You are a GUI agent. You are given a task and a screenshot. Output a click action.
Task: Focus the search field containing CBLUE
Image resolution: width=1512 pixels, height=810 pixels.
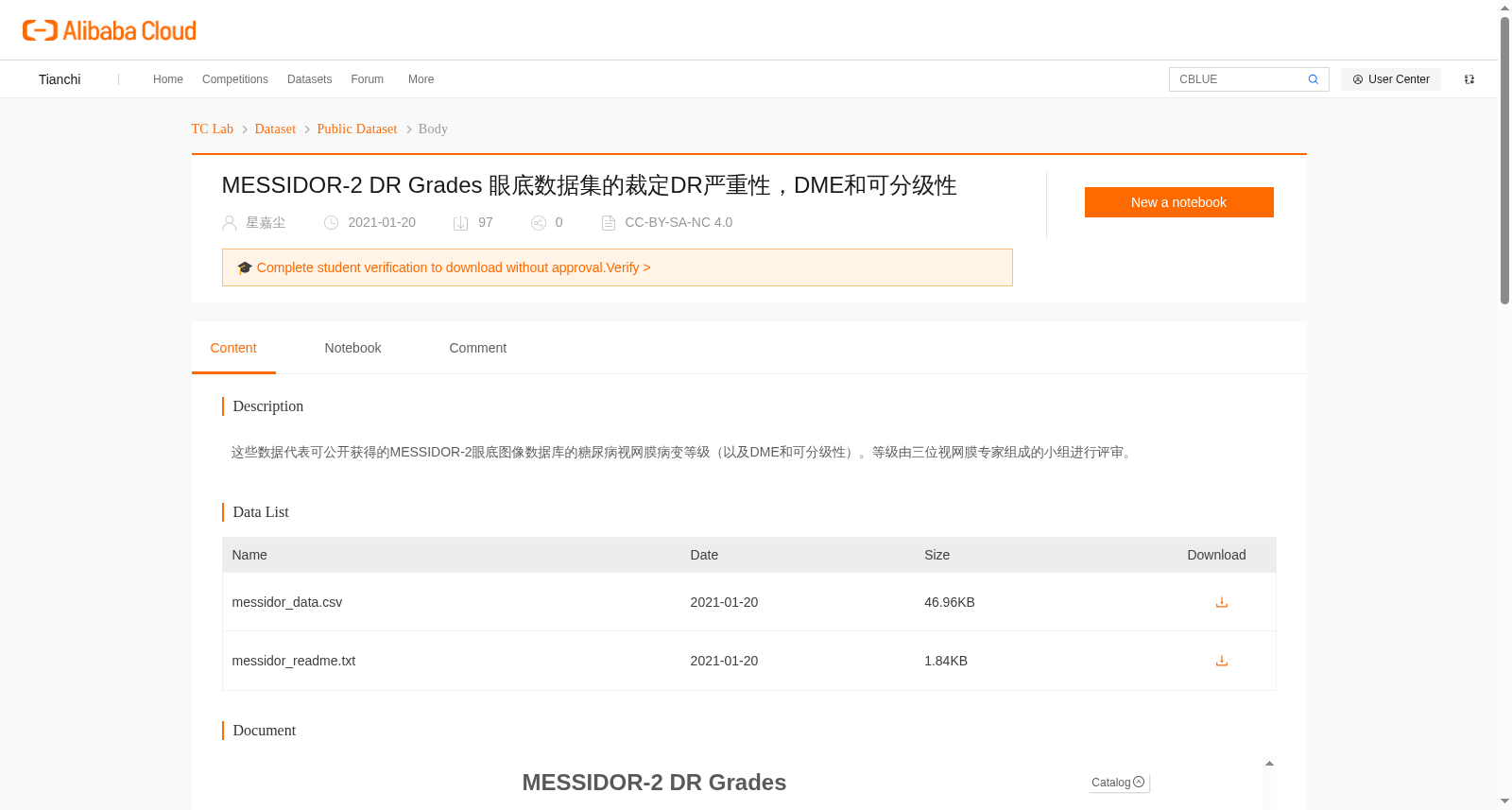pos(1239,79)
